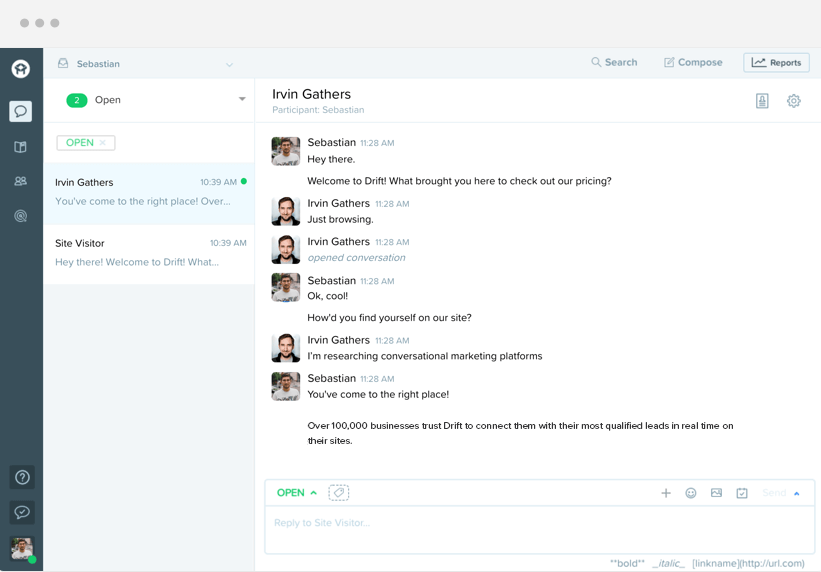
Task: Click the plus icon in reply toolbar
Action: [666, 493]
